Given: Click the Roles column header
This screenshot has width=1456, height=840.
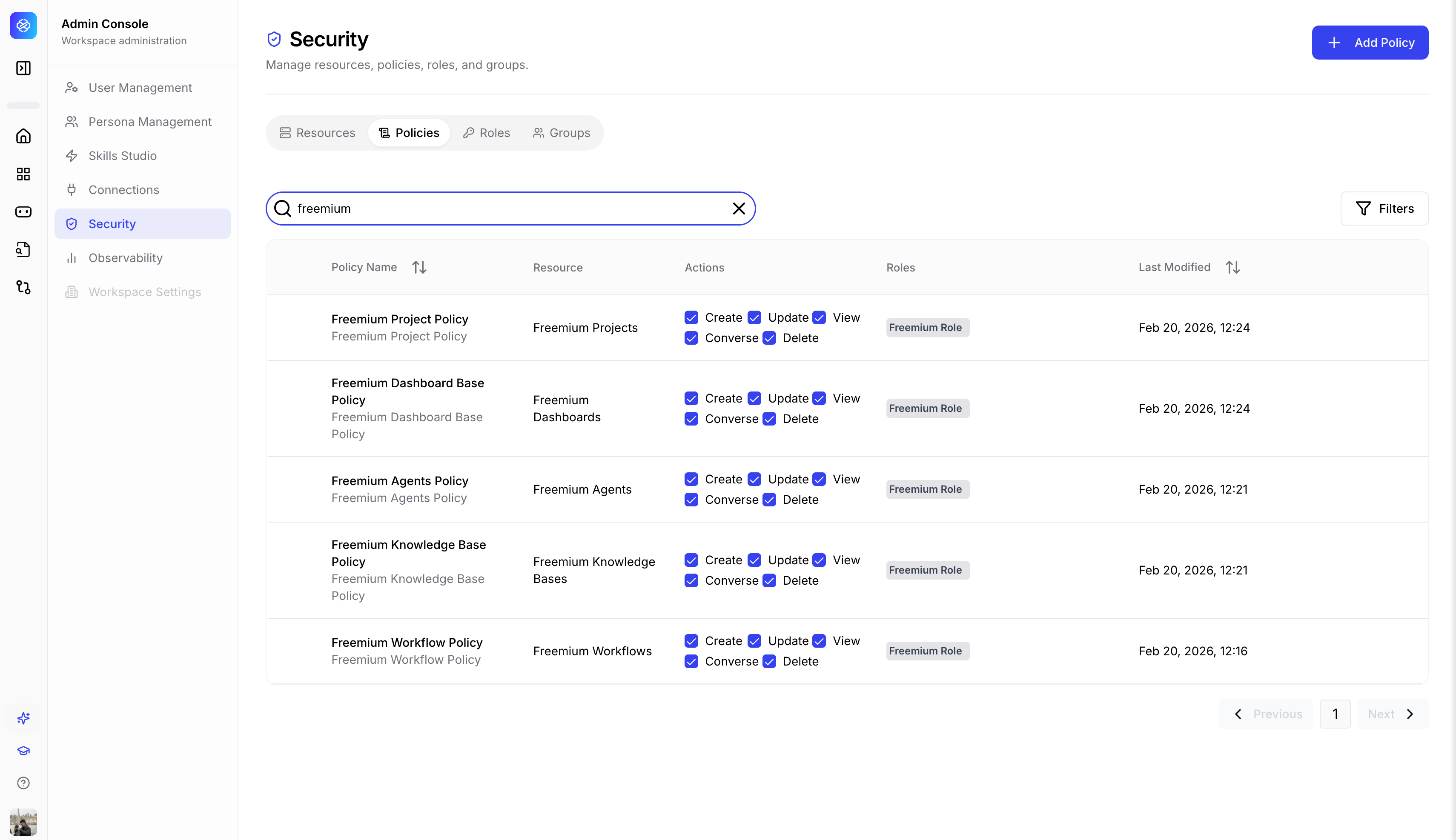Looking at the screenshot, I should tap(900, 268).
